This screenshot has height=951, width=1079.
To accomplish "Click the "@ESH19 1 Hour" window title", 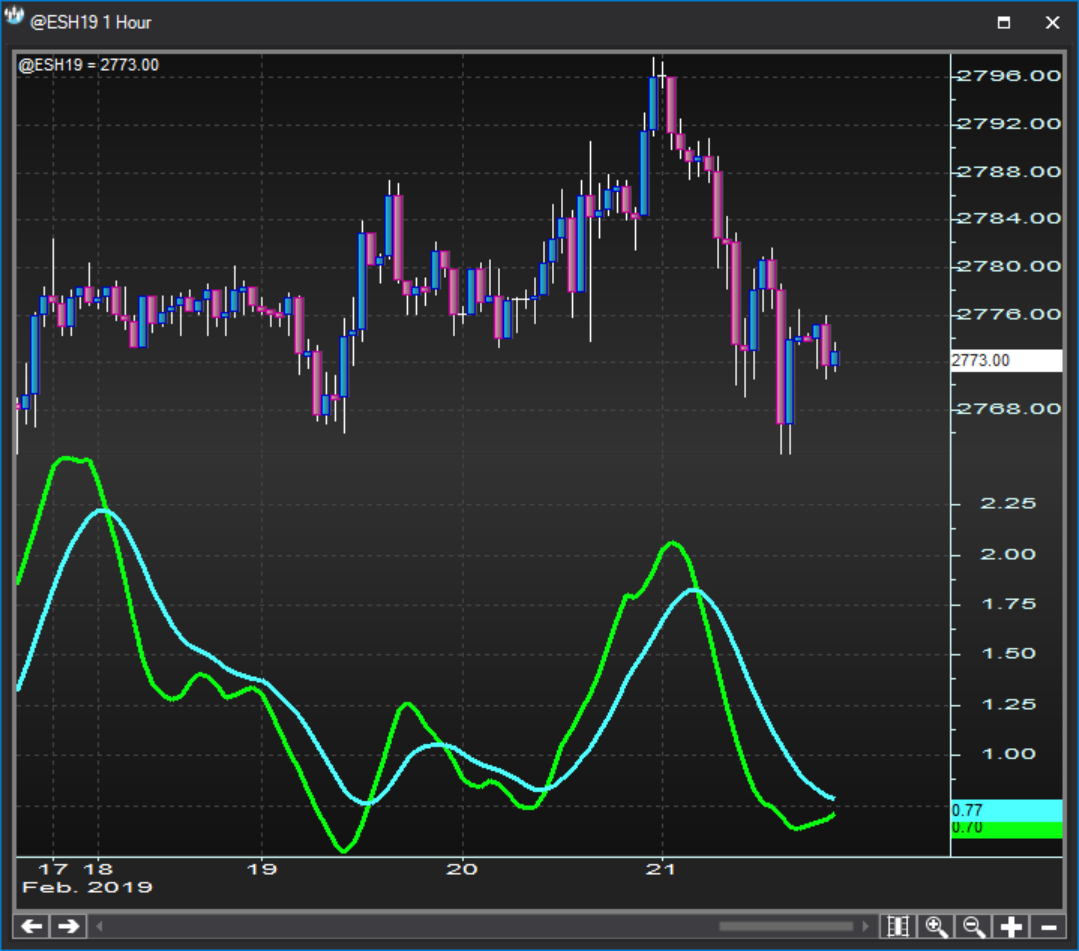I will click(90, 23).
